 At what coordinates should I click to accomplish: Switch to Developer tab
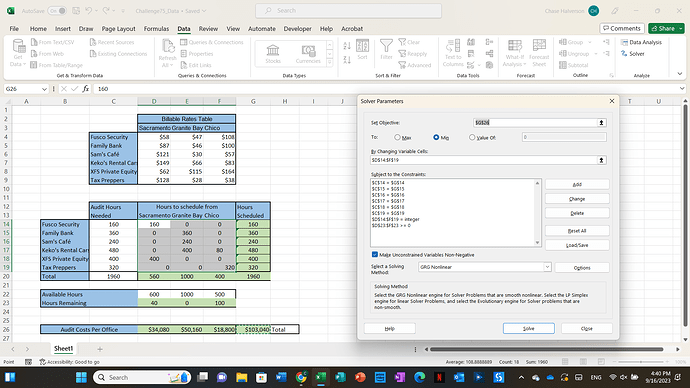(297, 29)
